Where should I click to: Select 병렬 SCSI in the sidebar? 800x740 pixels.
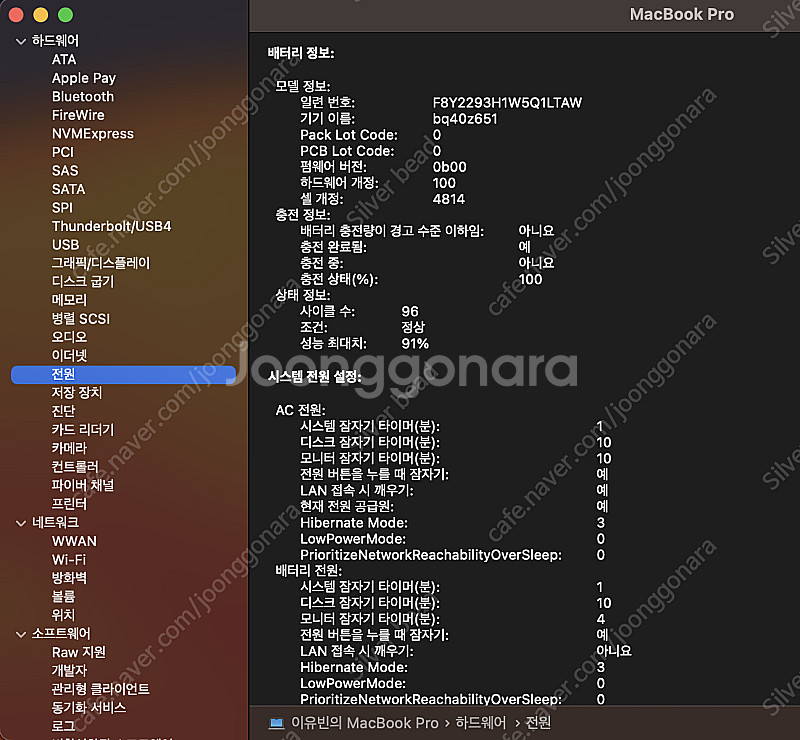pos(81,319)
